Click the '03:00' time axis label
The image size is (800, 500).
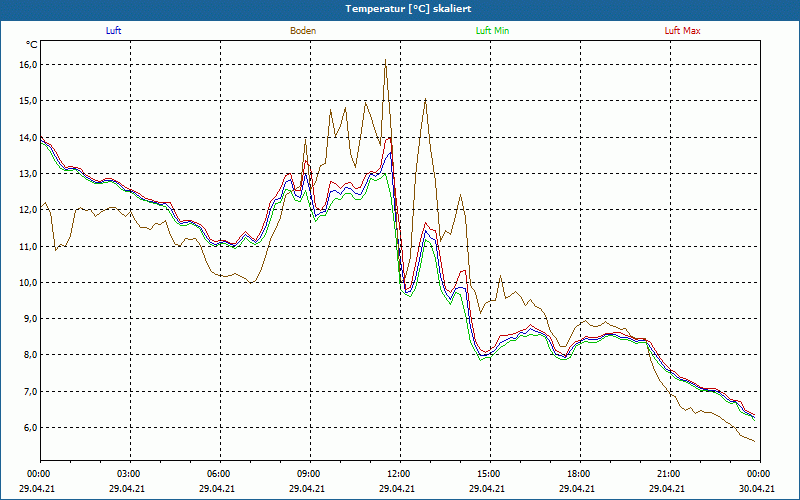click(x=131, y=474)
